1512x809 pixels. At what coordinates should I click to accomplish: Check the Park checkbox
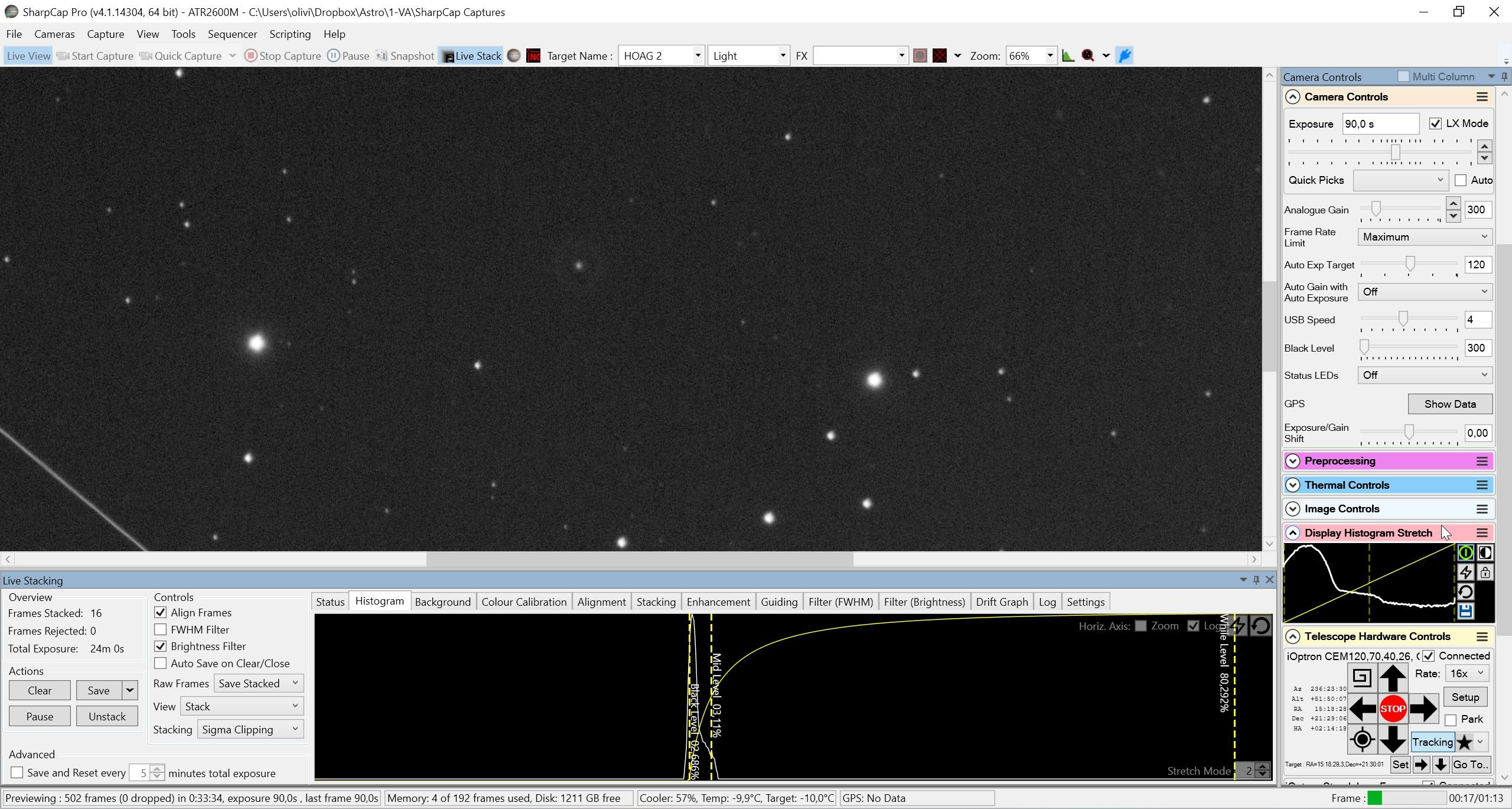(x=1451, y=720)
